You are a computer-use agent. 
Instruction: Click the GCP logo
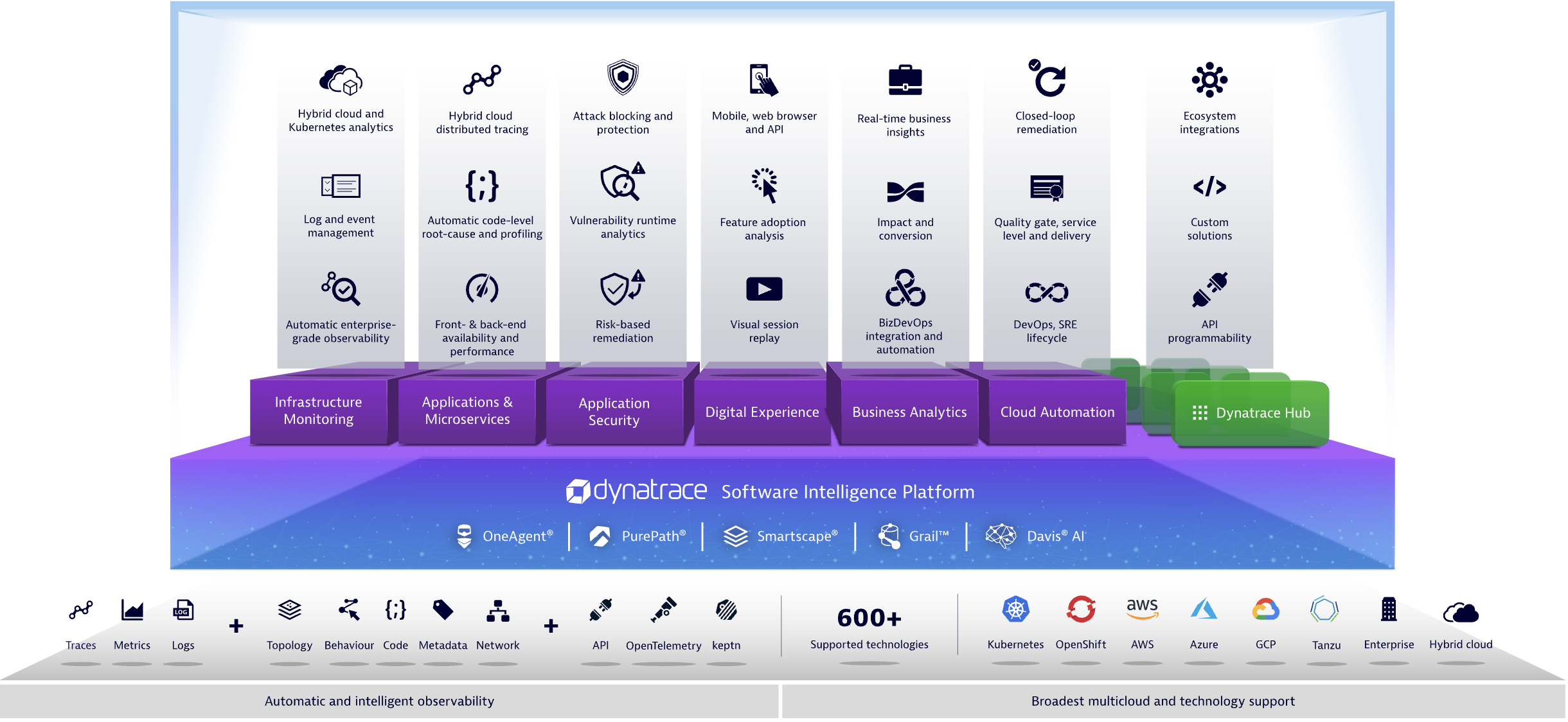pyautogui.click(x=1266, y=609)
